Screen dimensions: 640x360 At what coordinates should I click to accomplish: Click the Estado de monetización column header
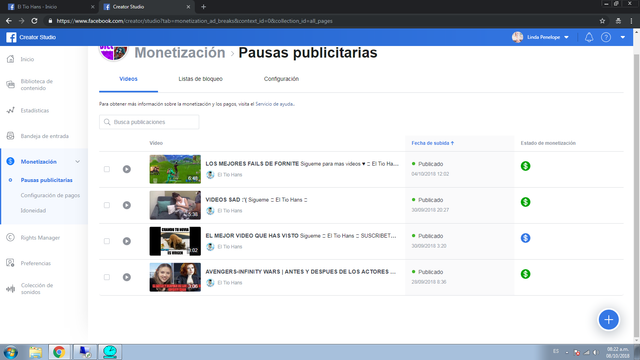coord(548,143)
